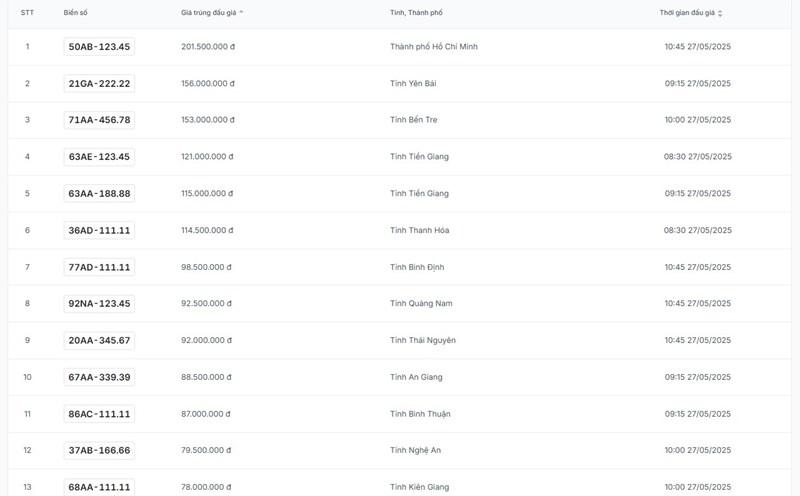
Task: Click the Giá trúng đấu giá column header
Action: pos(208,13)
